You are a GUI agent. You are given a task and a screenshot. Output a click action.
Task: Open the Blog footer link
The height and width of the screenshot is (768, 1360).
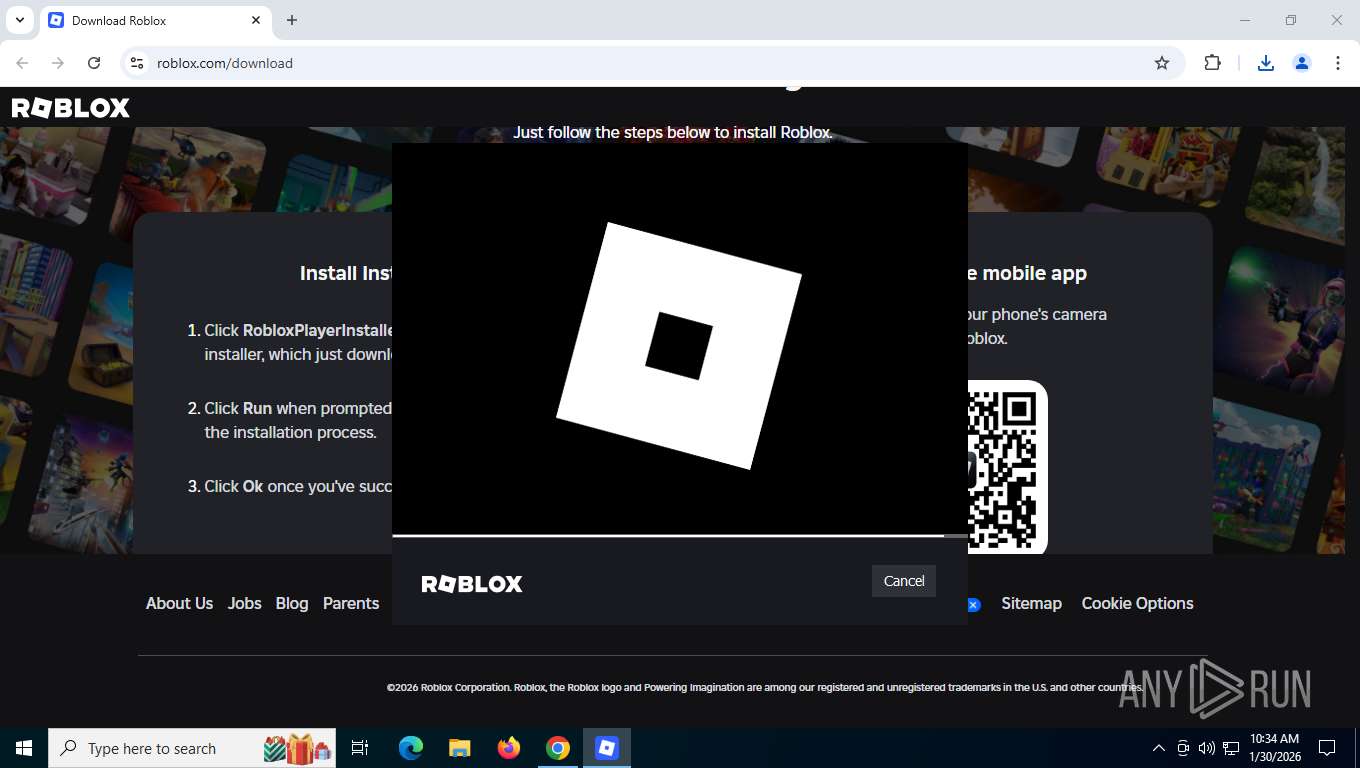point(292,603)
